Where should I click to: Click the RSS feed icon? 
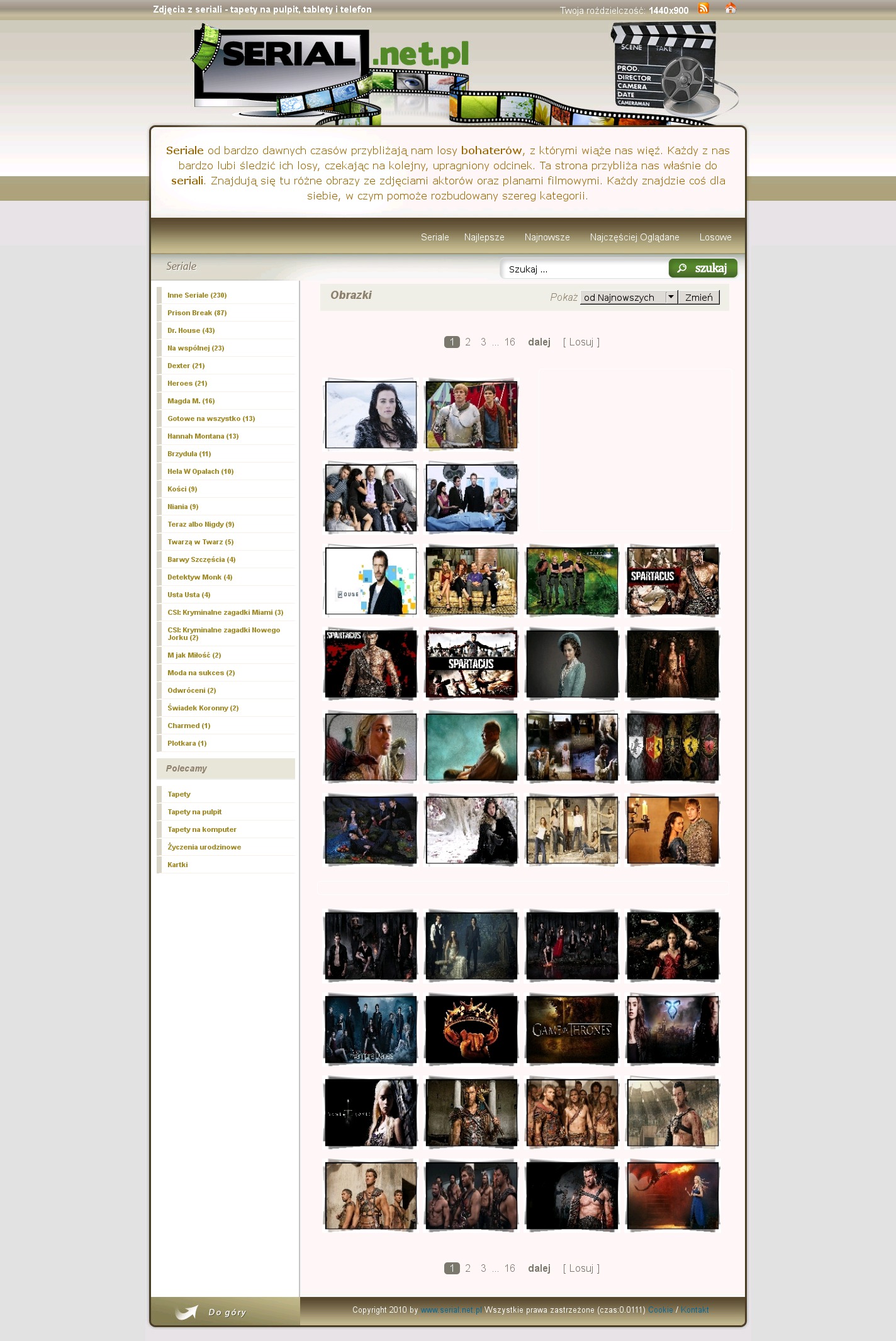(703, 9)
